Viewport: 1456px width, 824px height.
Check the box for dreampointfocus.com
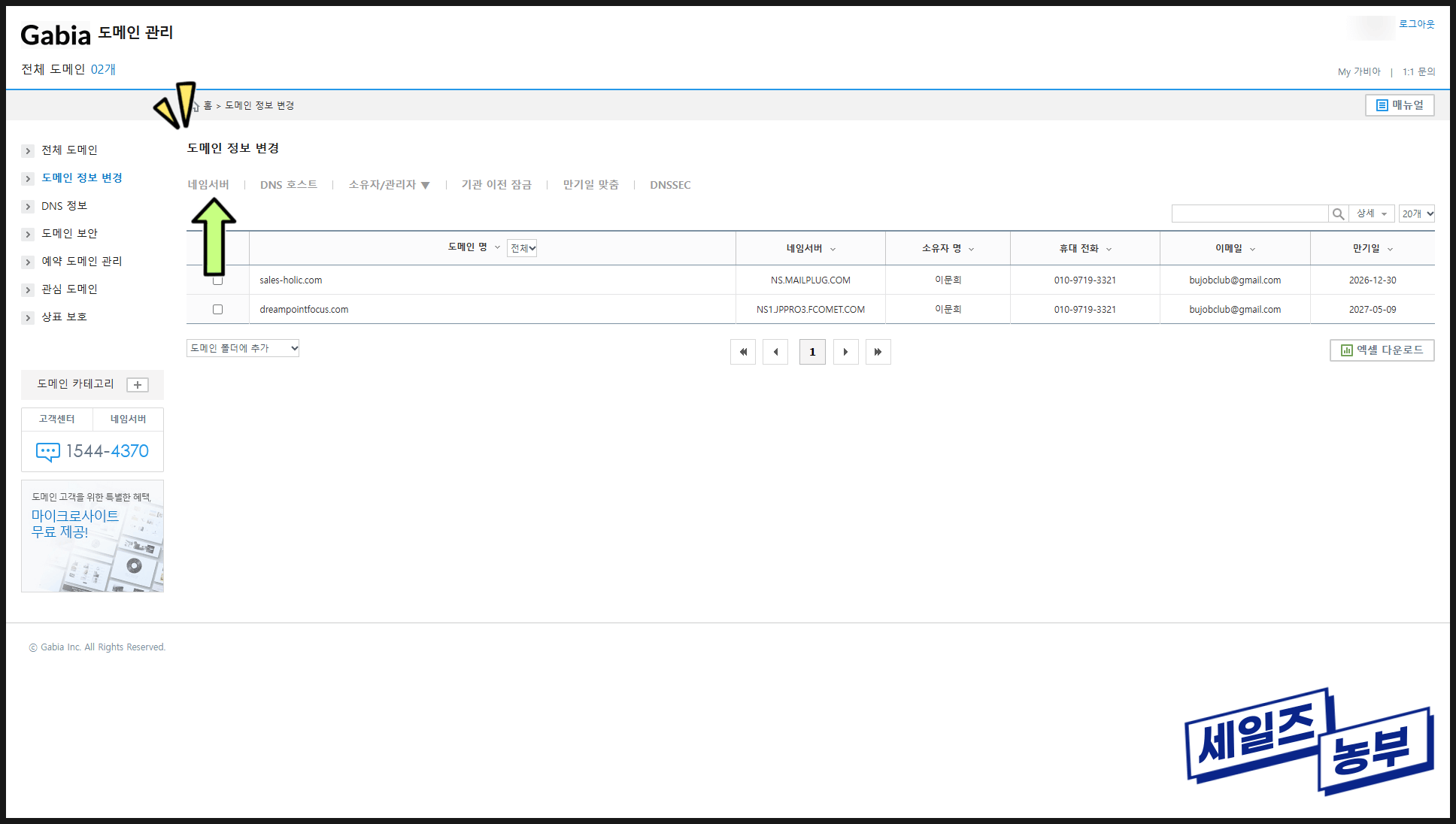pos(218,309)
